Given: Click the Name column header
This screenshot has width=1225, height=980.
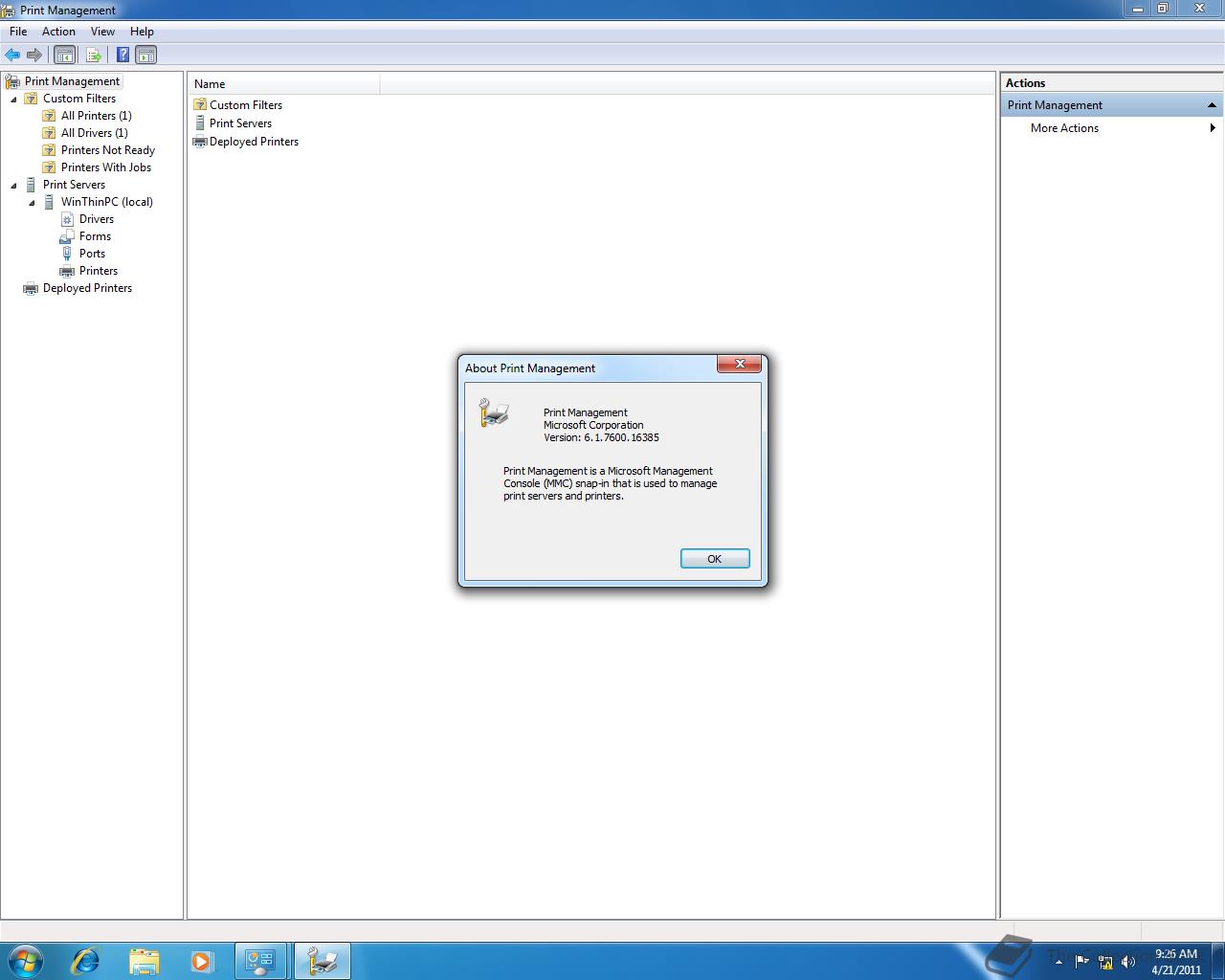Looking at the screenshot, I should click(x=284, y=84).
